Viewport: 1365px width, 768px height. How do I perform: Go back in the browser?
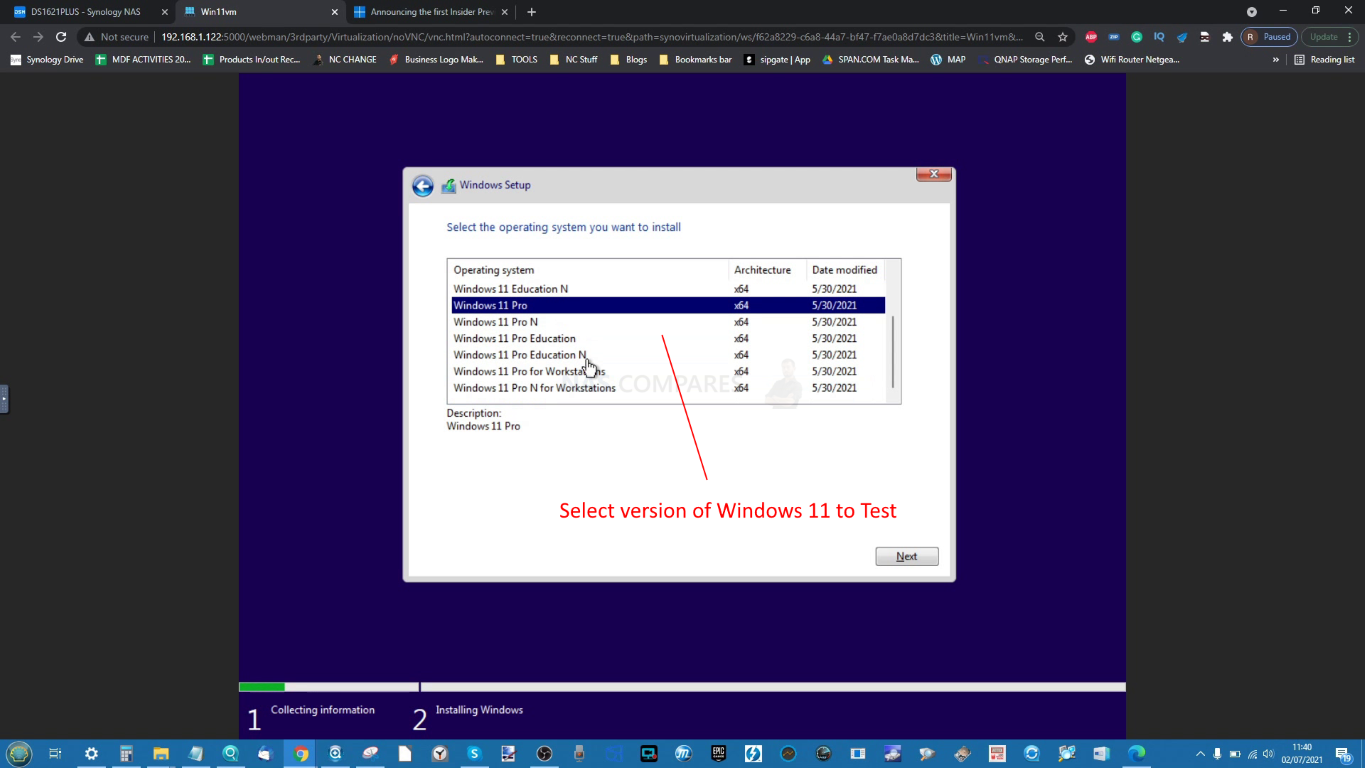pyautogui.click(x=15, y=37)
